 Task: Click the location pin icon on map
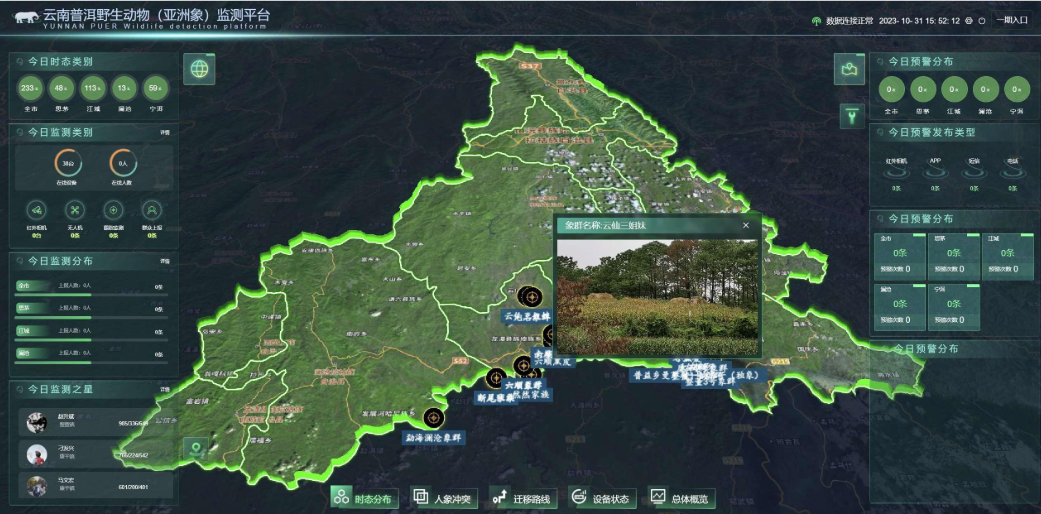tap(198, 450)
